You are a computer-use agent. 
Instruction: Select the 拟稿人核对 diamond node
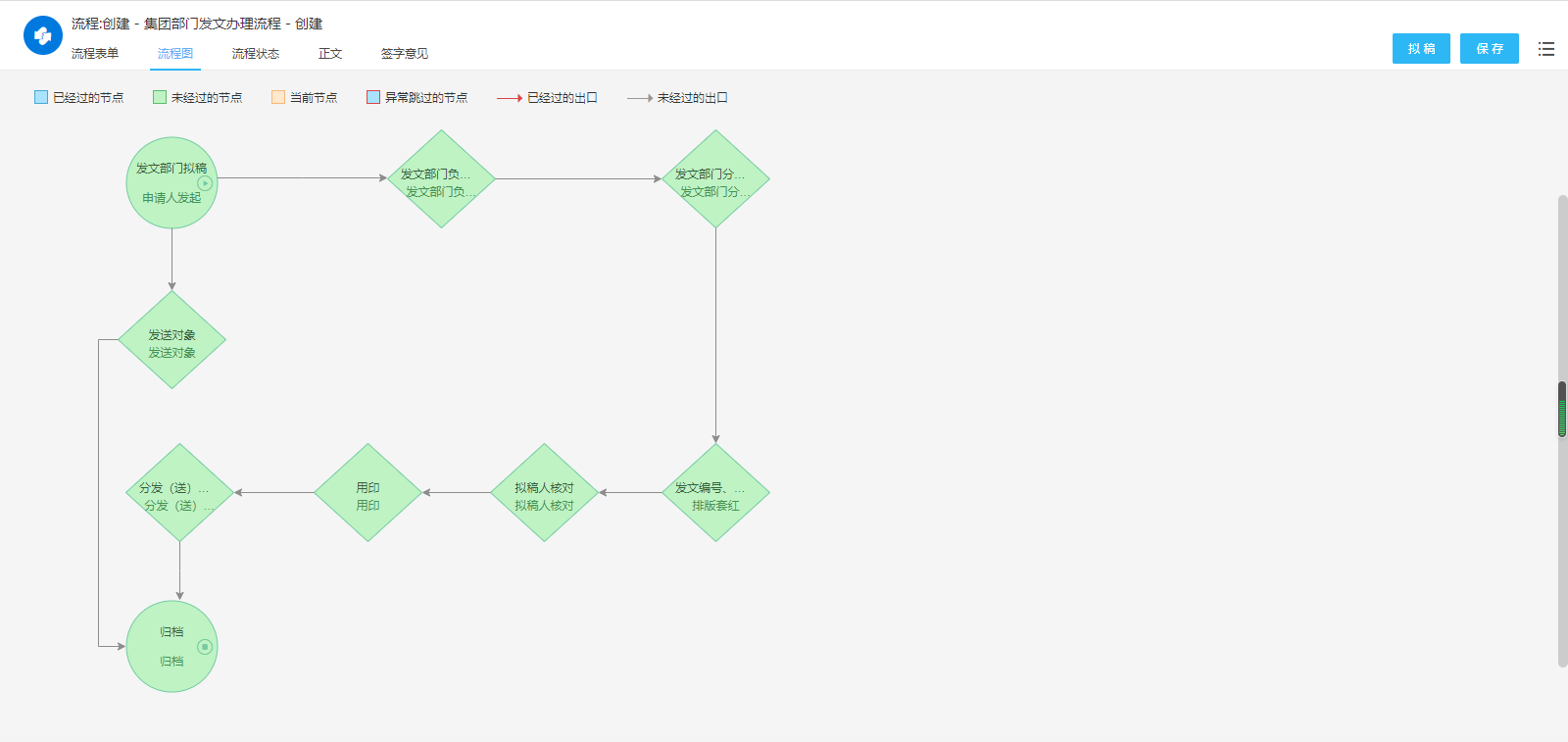click(544, 493)
